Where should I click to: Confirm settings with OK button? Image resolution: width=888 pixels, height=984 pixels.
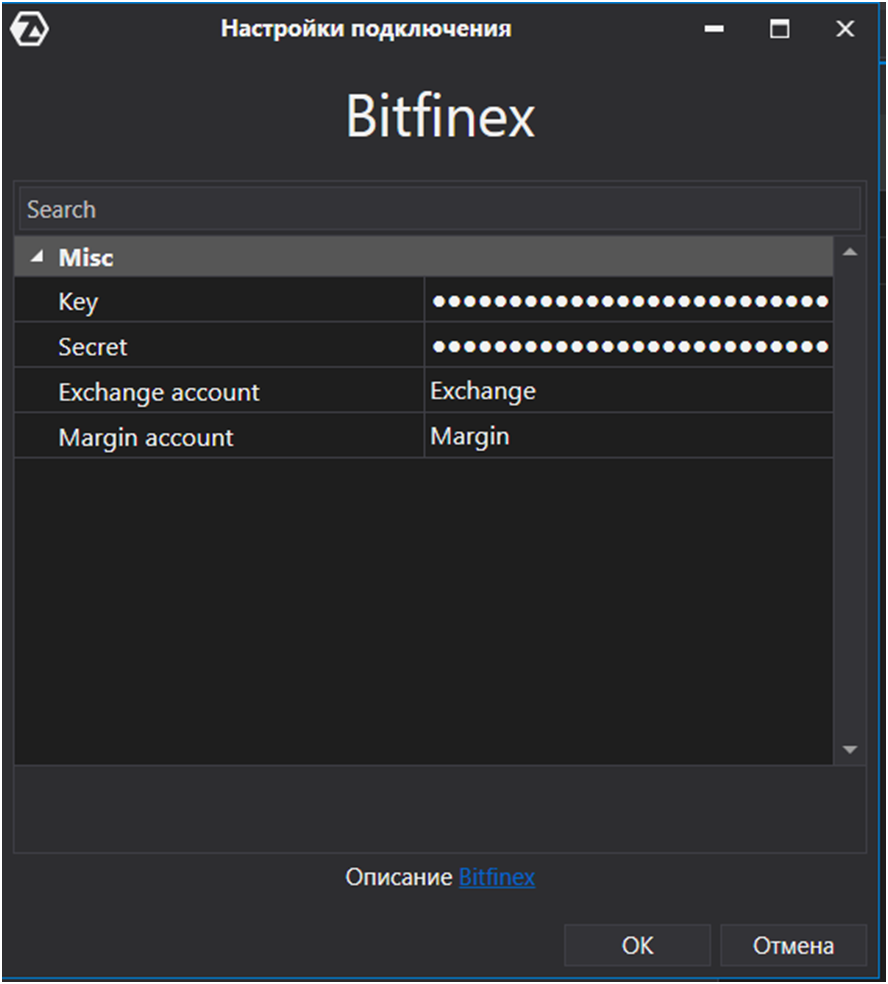tap(638, 945)
